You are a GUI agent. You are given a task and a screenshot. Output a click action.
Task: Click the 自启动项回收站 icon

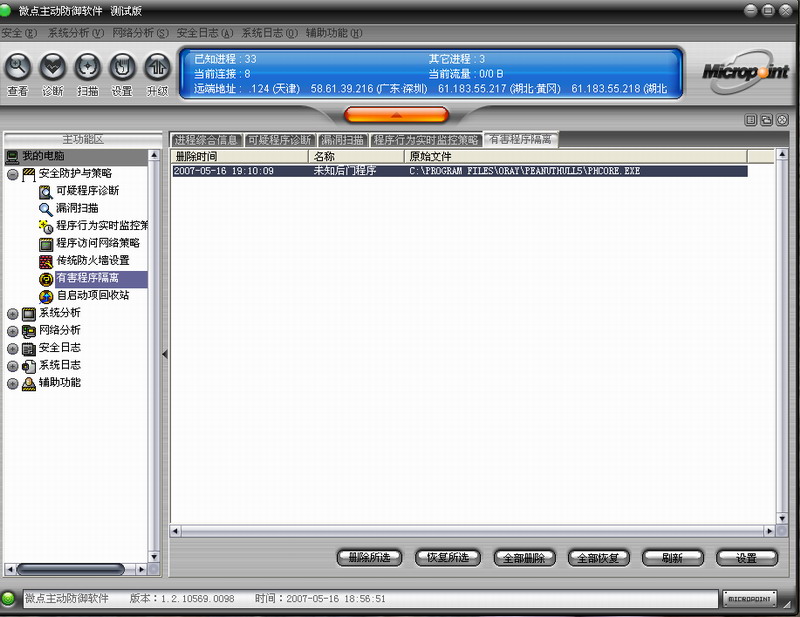point(46,297)
